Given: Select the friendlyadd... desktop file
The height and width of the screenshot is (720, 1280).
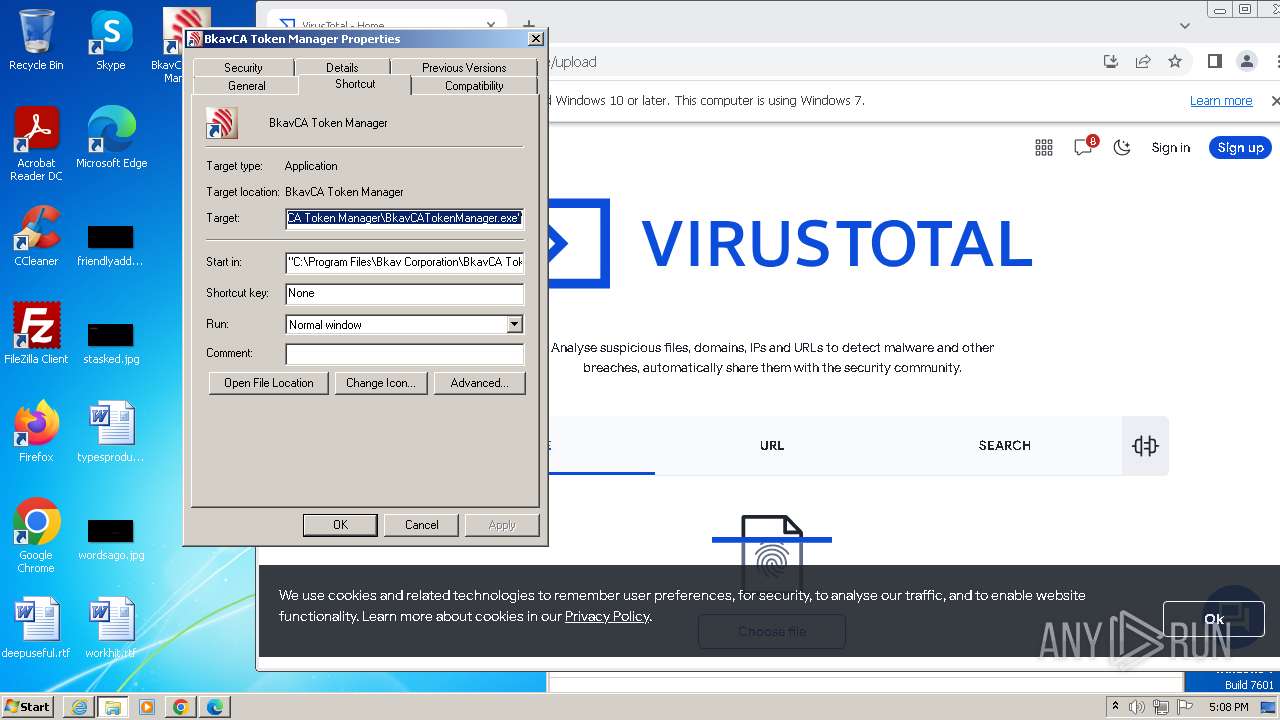Looking at the screenshot, I should 111,245.
